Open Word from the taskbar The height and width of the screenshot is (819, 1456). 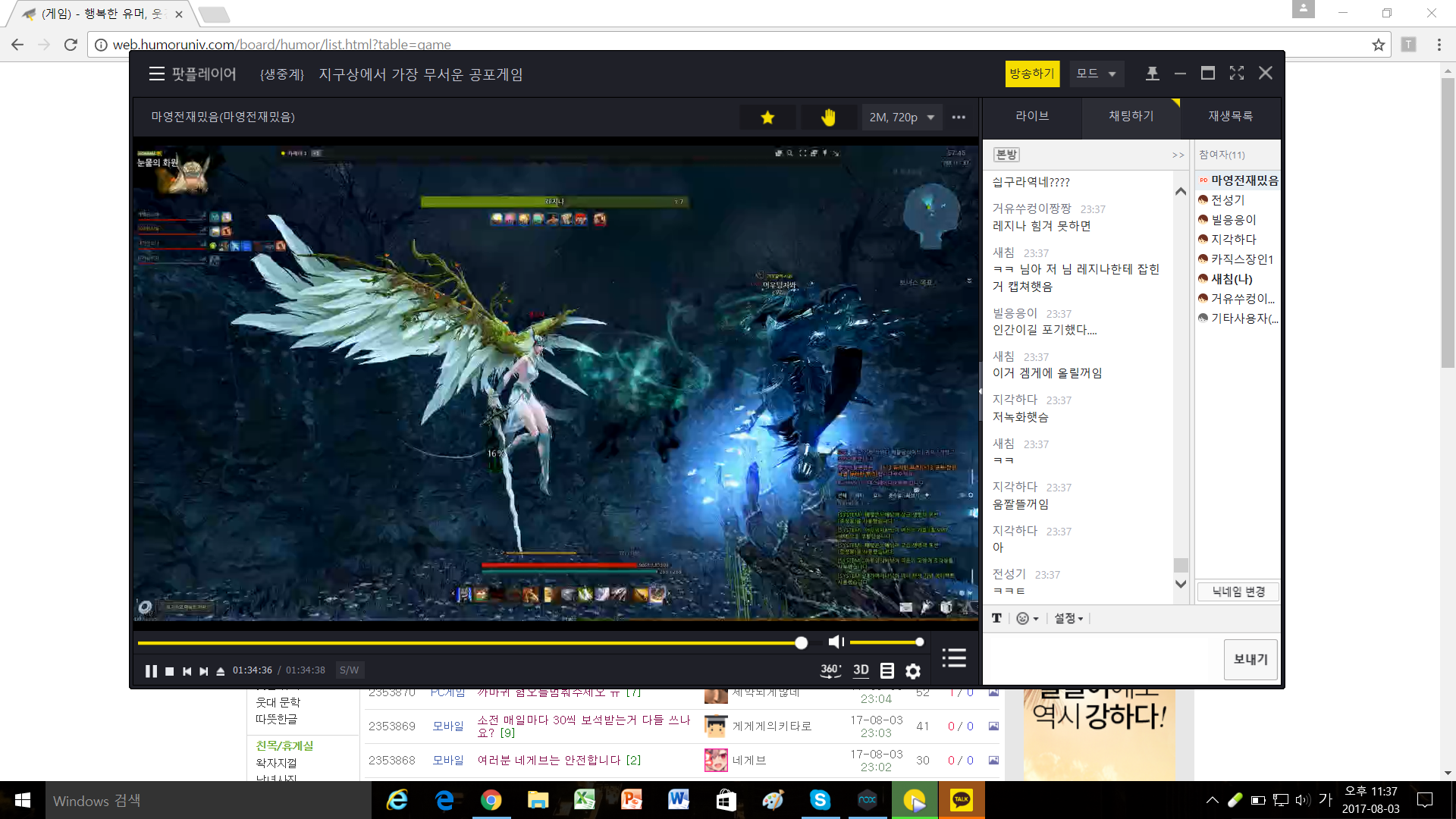pos(679,800)
